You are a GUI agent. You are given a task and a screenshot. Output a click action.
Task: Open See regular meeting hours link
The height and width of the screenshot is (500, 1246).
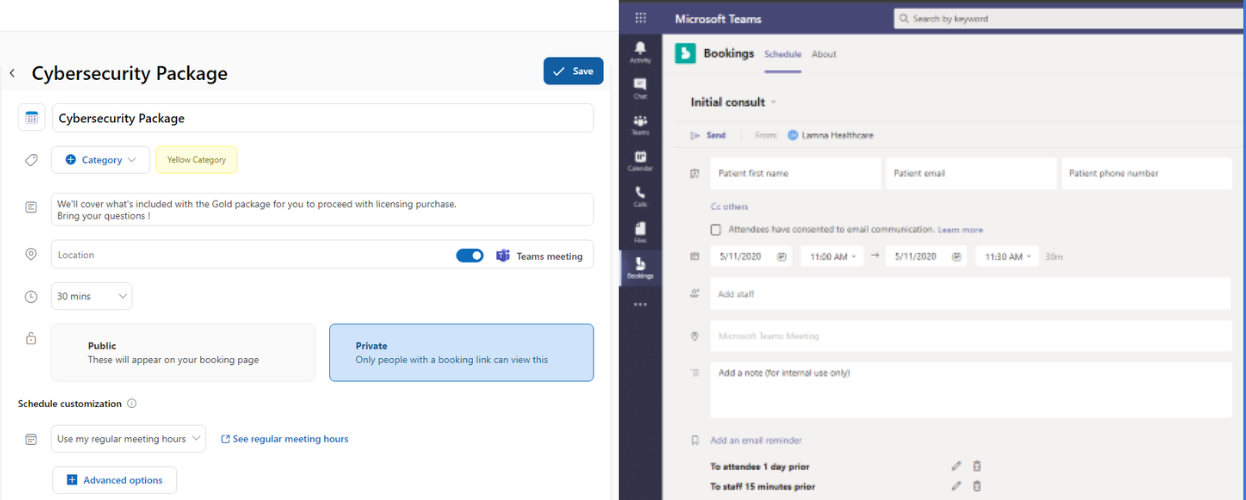tap(285, 439)
